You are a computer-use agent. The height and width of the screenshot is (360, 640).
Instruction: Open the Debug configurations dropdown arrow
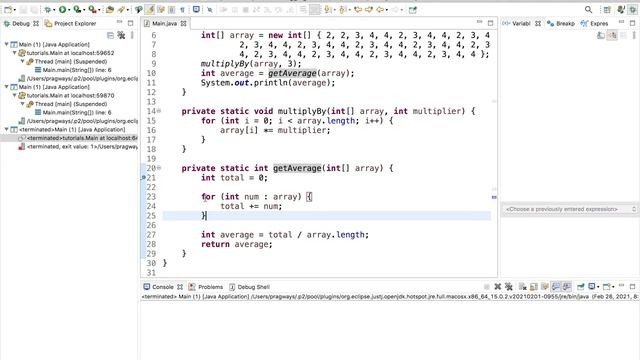[x=54, y=10]
